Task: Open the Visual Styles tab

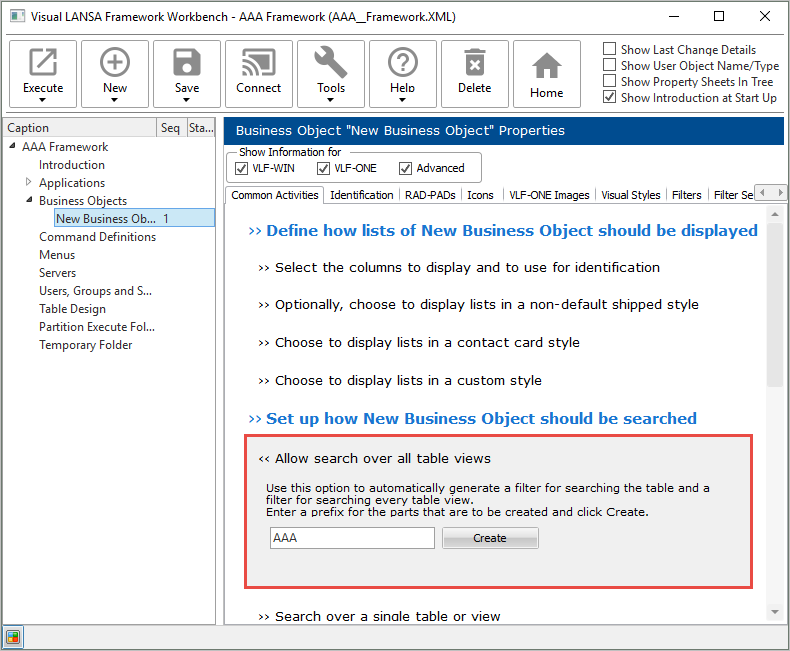Action: 630,195
